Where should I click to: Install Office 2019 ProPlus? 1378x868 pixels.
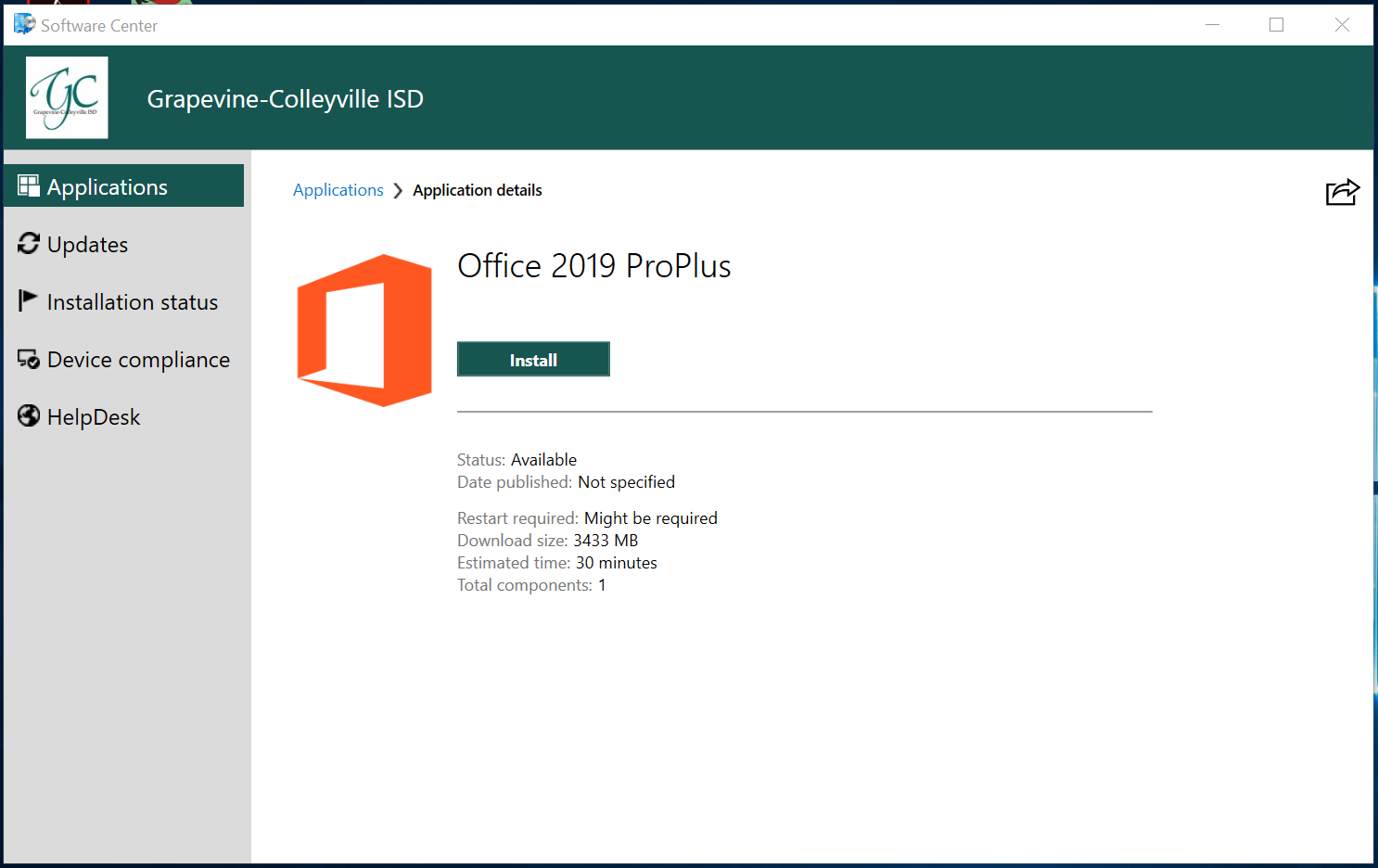pyautogui.click(x=533, y=359)
